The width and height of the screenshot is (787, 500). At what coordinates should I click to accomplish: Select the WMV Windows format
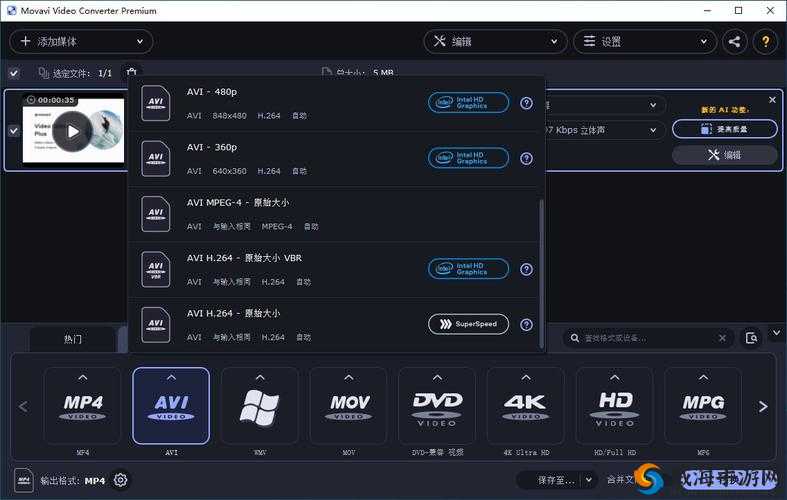(x=259, y=406)
